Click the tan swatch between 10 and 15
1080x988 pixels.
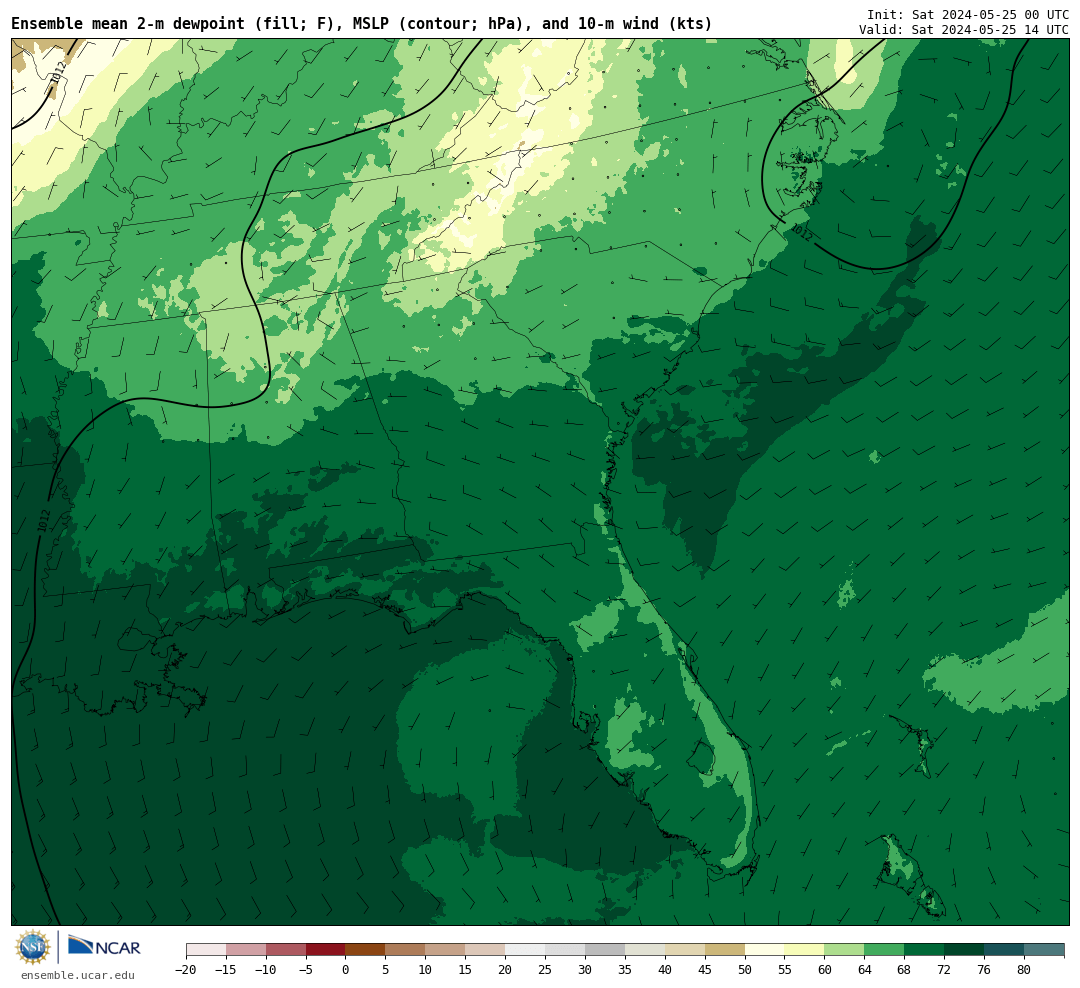click(x=446, y=950)
